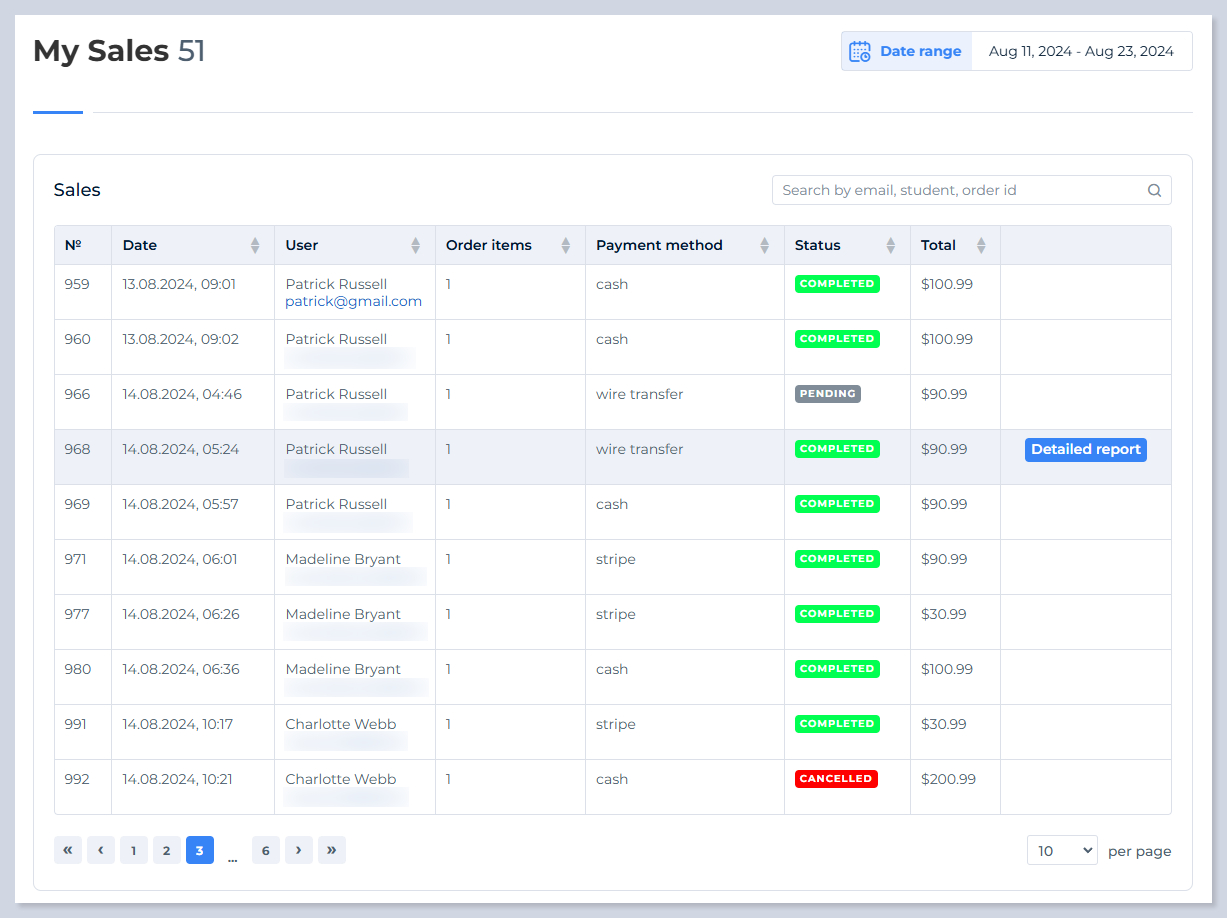Sort by Total column arrows
Image resolution: width=1227 pixels, height=918 pixels.
click(x=981, y=245)
